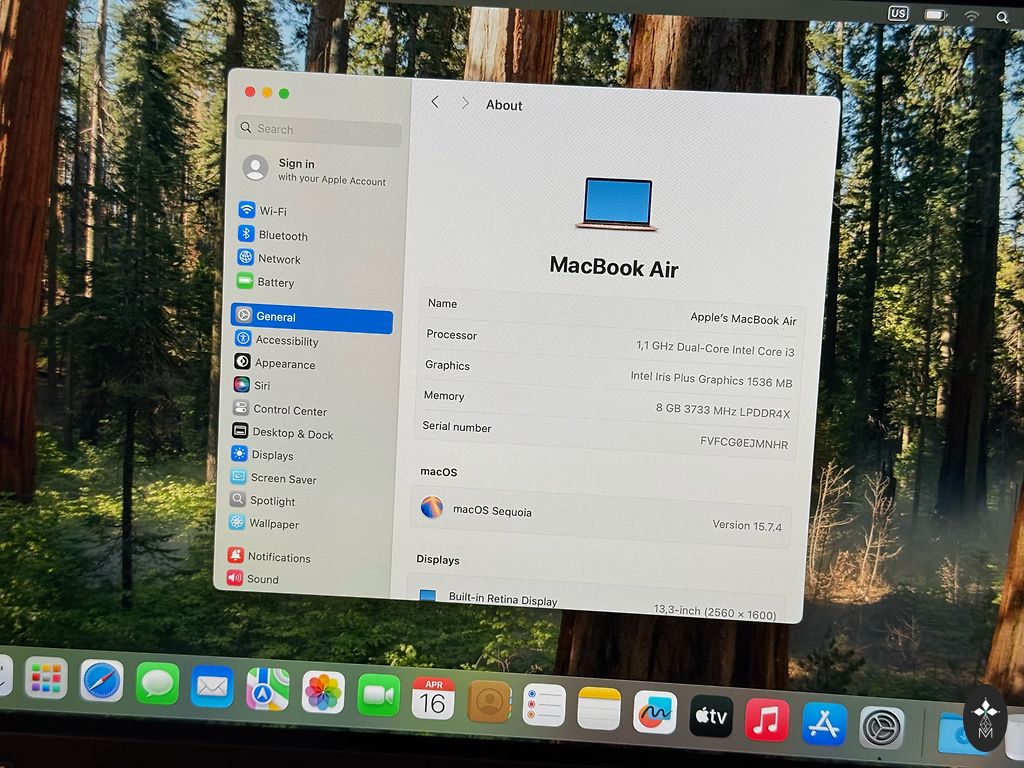The image size is (1024, 768).
Task: Open the US input source menu
Action: click(x=898, y=14)
